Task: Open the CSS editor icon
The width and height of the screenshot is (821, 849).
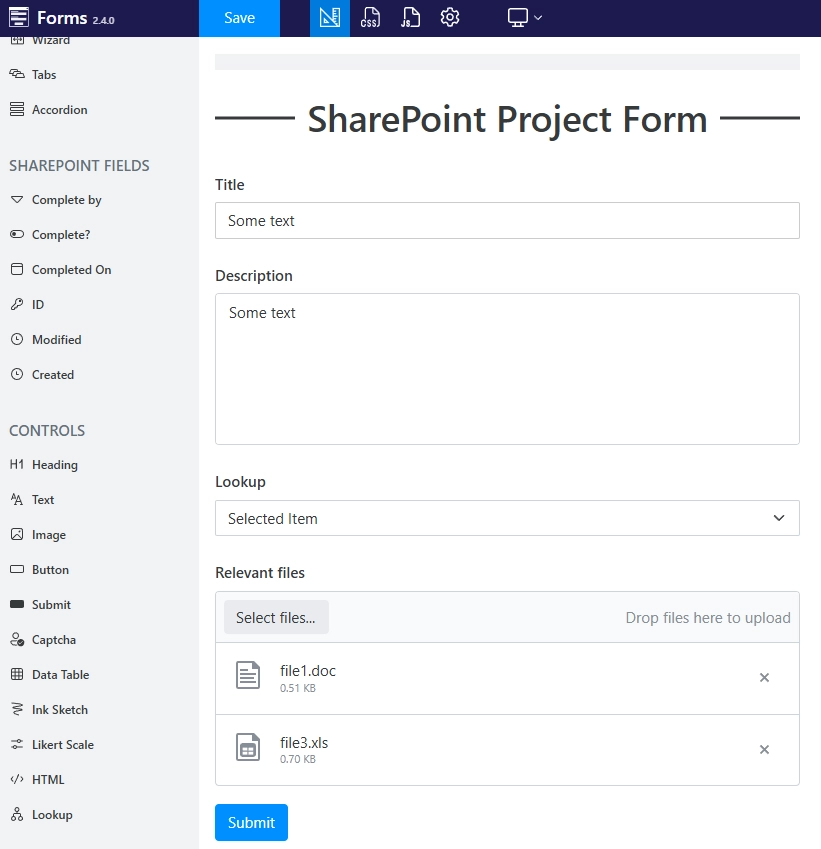Action: click(370, 18)
